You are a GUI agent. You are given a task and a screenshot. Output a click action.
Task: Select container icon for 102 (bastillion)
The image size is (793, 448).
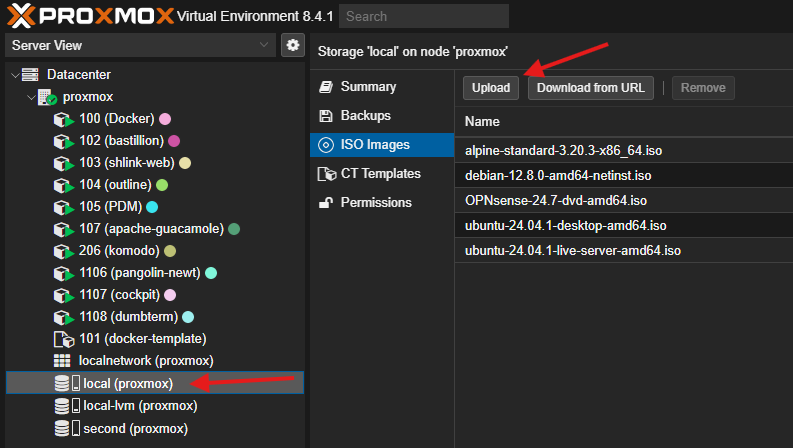click(64, 141)
